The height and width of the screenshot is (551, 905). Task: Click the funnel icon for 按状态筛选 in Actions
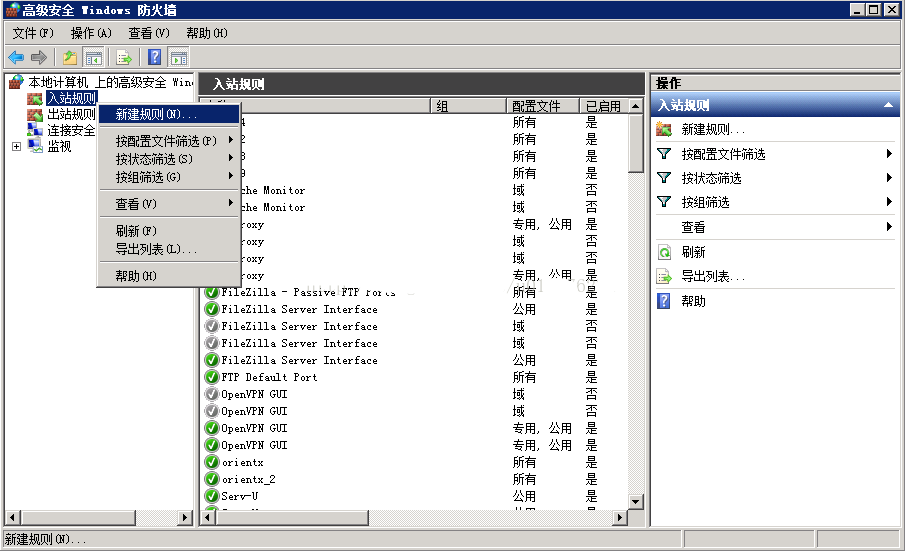click(664, 178)
